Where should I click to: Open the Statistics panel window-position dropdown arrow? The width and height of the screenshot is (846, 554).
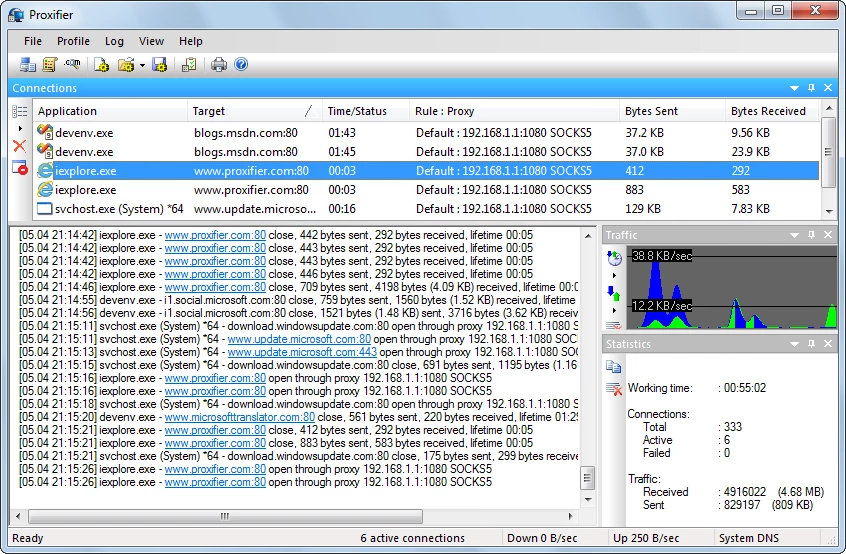click(x=794, y=344)
